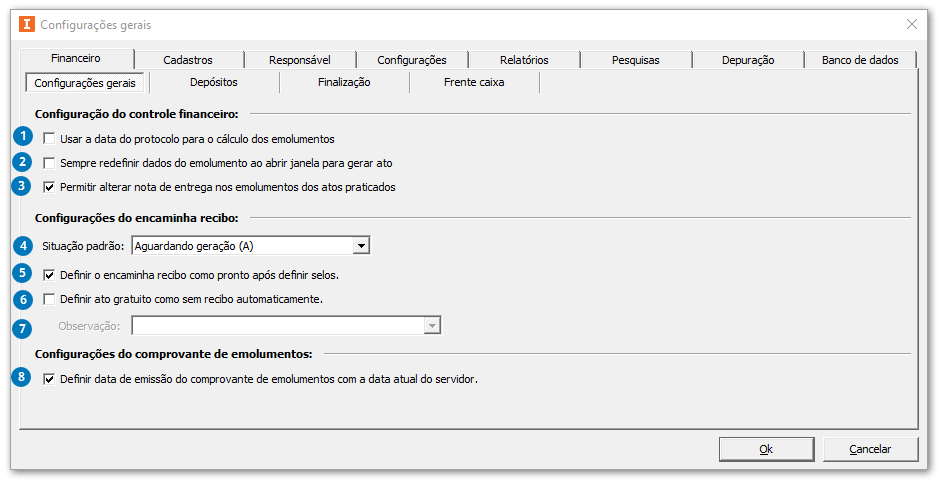The width and height of the screenshot is (941, 483).
Task: Click the blue number 1 marker badge
Action: point(23,136)
